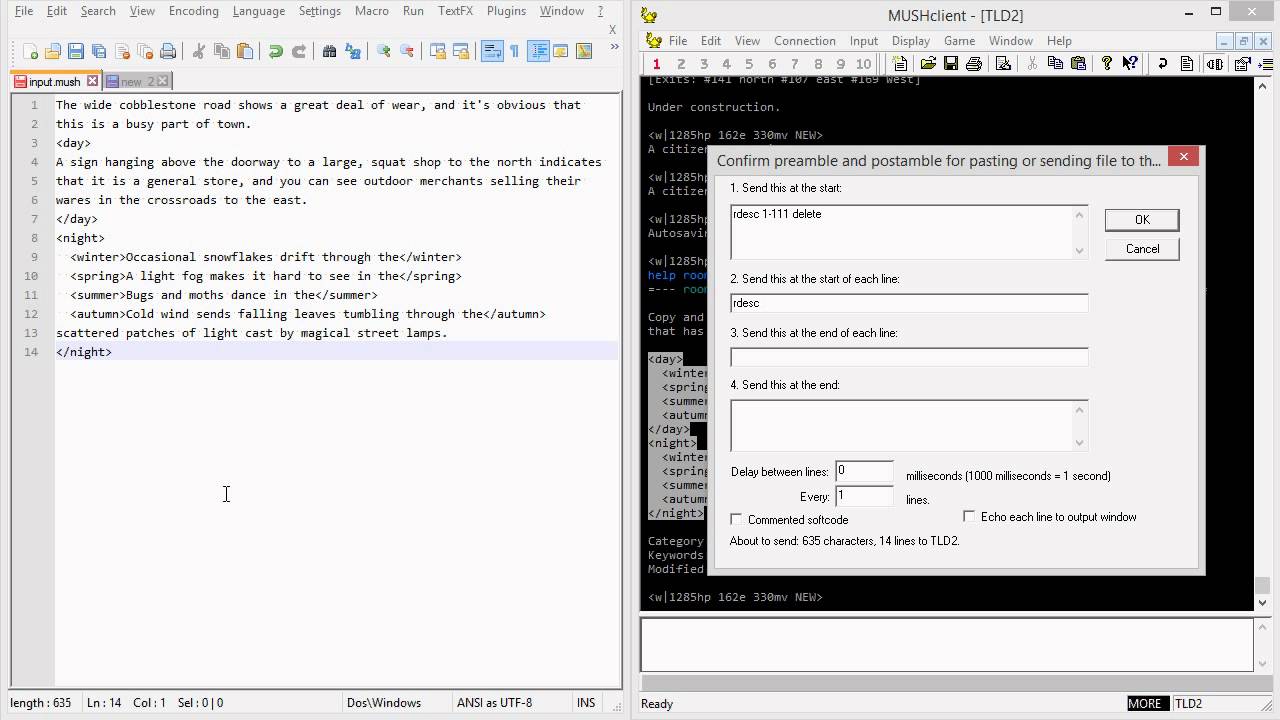The image size is (1280, 720).
Task: Click Delay between lines field
Action: click(864, 471)
